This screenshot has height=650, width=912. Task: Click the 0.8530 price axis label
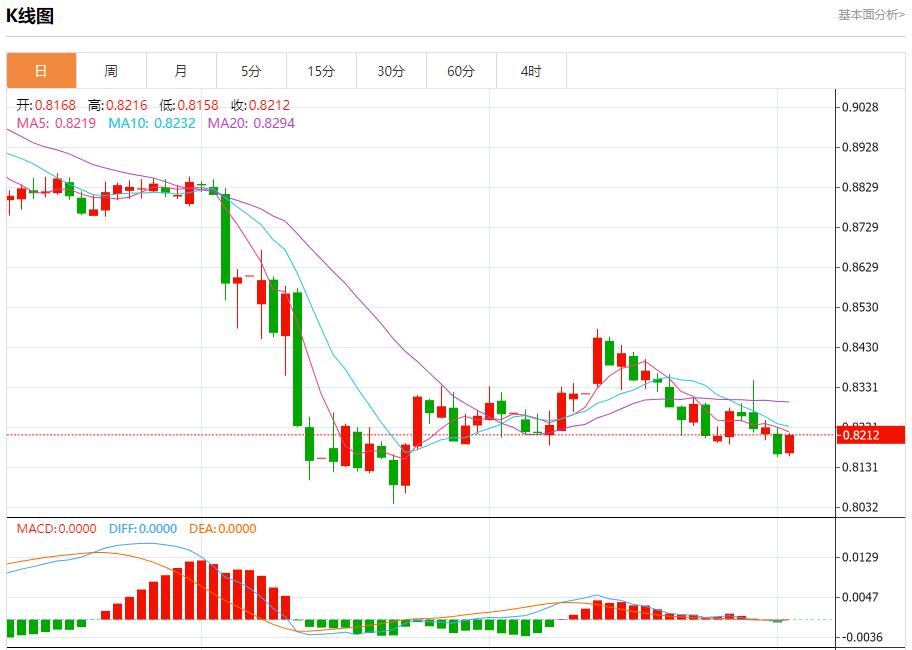(860, 307)
